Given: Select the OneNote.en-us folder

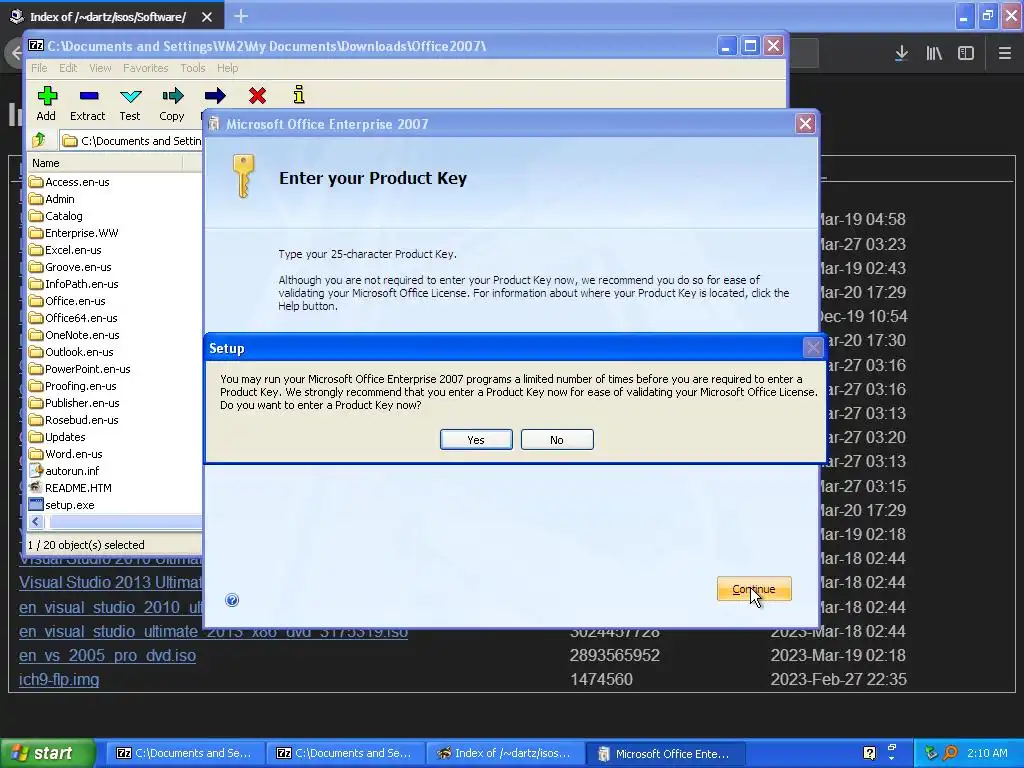Looking at the screenshot, I should click(74, 335).
